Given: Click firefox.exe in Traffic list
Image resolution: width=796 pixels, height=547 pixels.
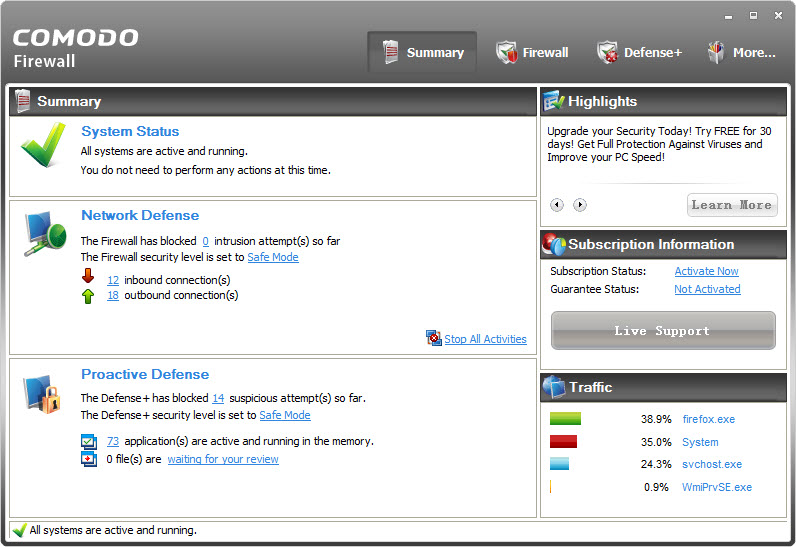Looking at the screenshot, I should 709,420.
